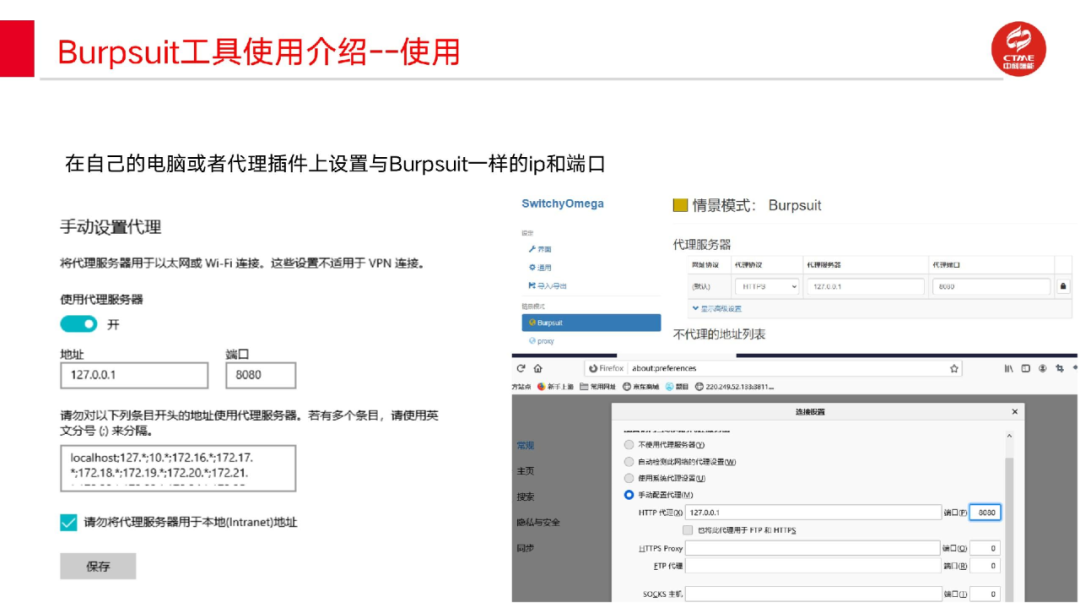Screen dimensions: 1080x608
Task: Open the 代理协议 HTTPS dropdown
Action: tap(767, 286)
